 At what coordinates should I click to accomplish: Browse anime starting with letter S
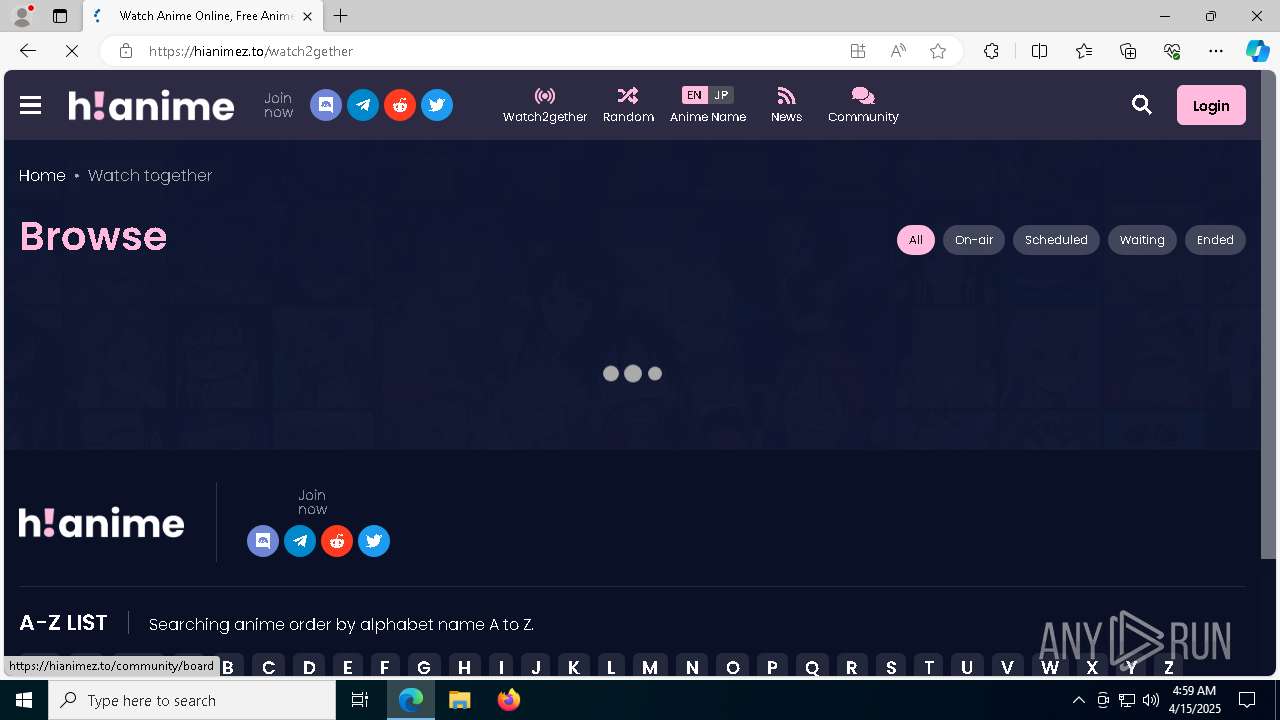click(x=891, y=667)
